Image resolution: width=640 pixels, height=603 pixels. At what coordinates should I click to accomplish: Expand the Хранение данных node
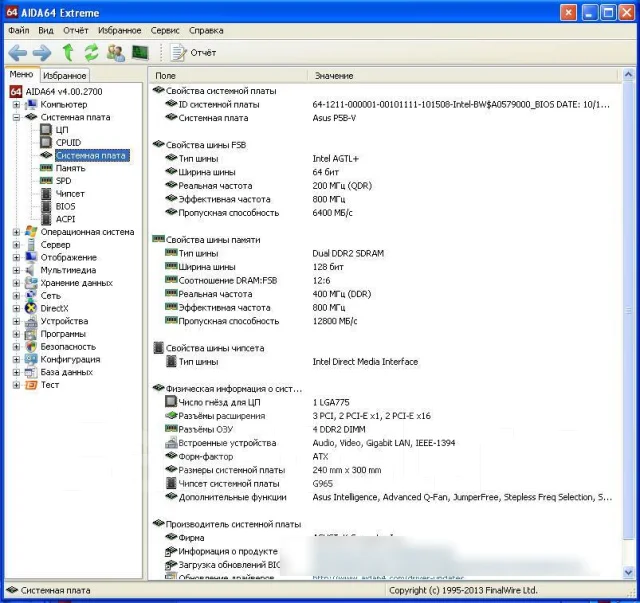[x=16, y=283]
